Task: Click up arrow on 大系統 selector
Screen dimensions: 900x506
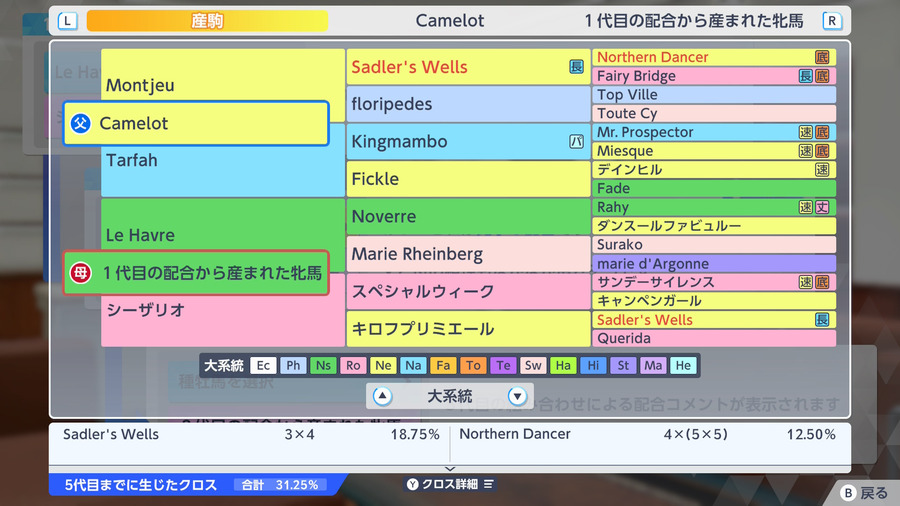Action: pos(382,396)
